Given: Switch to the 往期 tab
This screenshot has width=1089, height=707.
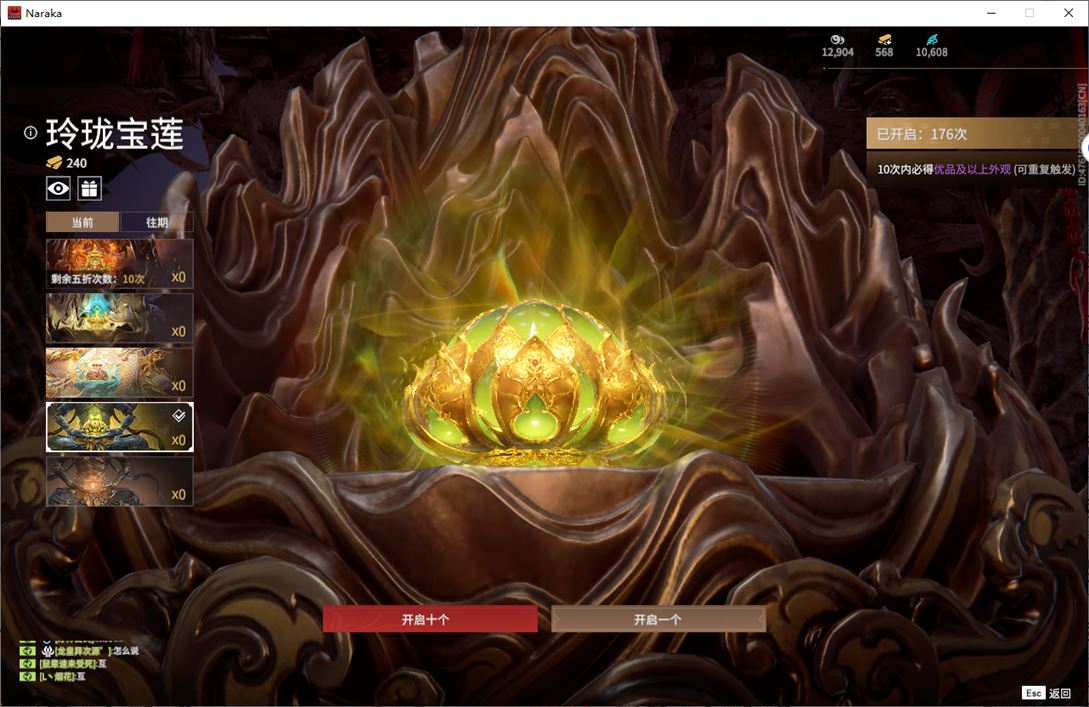Looking at the screenshot, I should coord(157,222).
